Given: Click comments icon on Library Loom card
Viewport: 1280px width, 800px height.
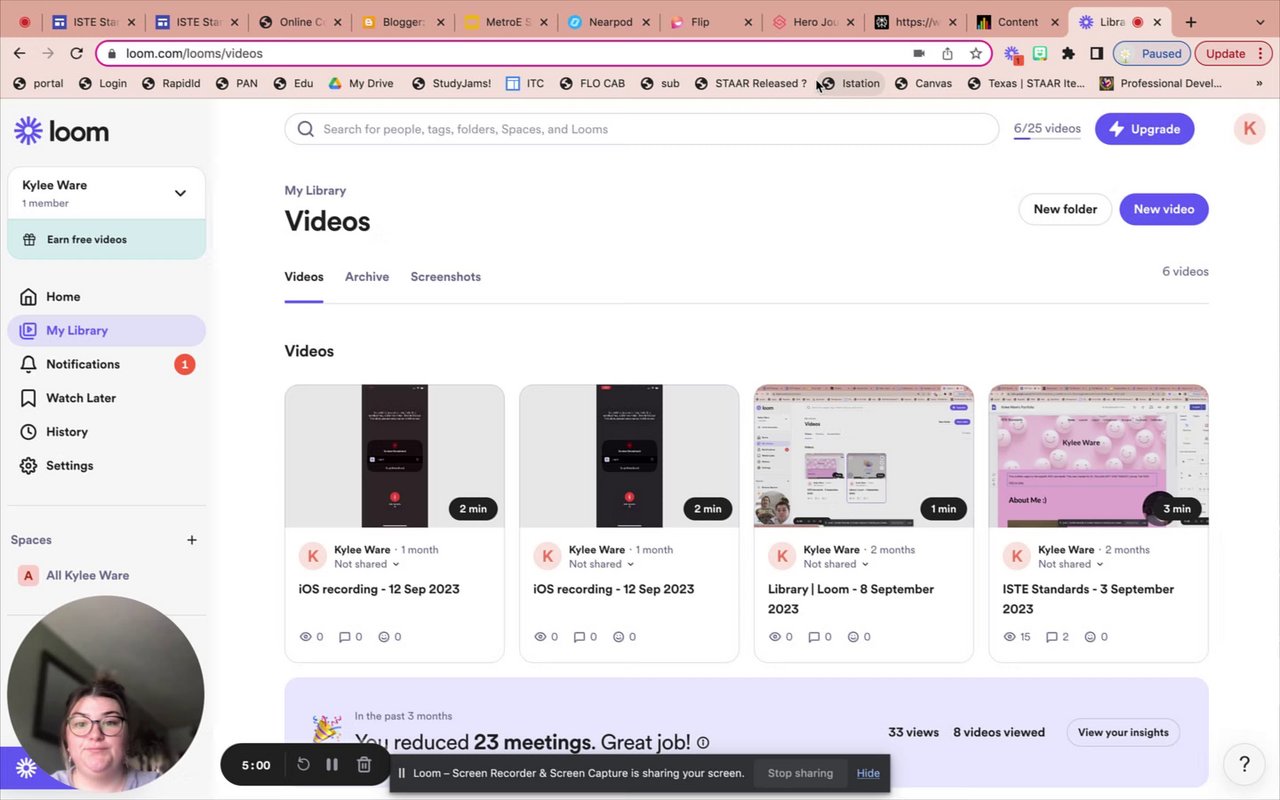Looking at the screenshot, I should 814,637.
